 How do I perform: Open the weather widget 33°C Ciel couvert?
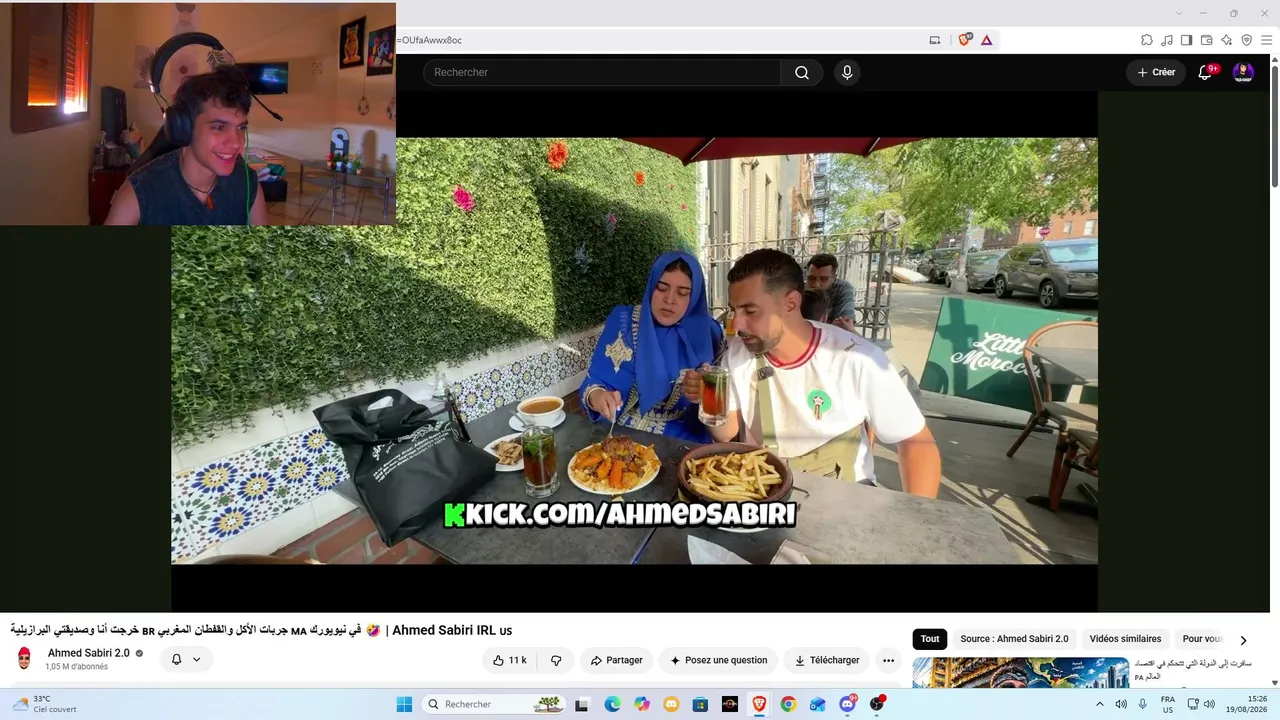click(45, 704)
